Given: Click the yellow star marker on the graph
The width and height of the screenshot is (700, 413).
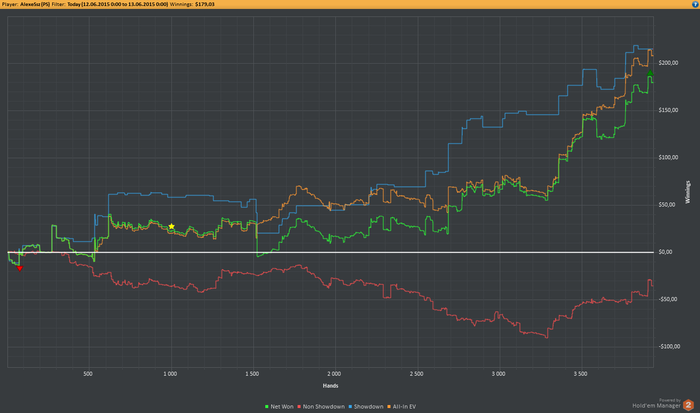Looking at the screenshot, I should (x=171, y=226).
